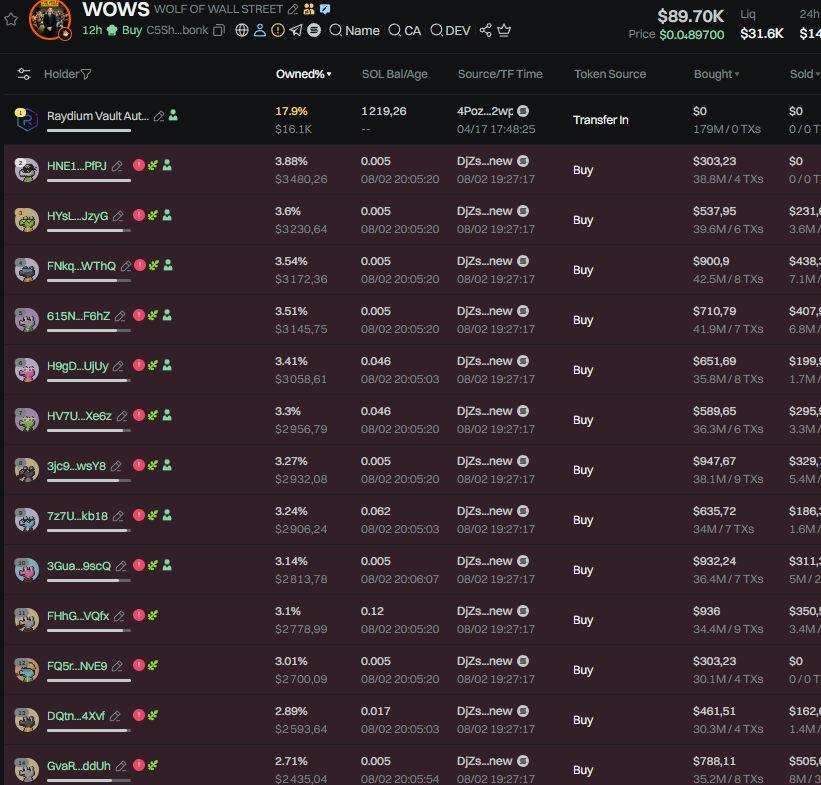Click the SOL Bal/Age column header
This screenshot has height=785, width=821.
[x=395, y=74]
